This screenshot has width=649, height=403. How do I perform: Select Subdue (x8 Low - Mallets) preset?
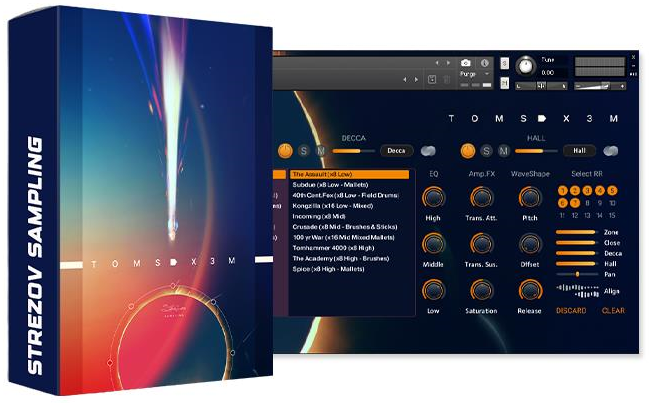pyautogui.click(x=350, y=185)
